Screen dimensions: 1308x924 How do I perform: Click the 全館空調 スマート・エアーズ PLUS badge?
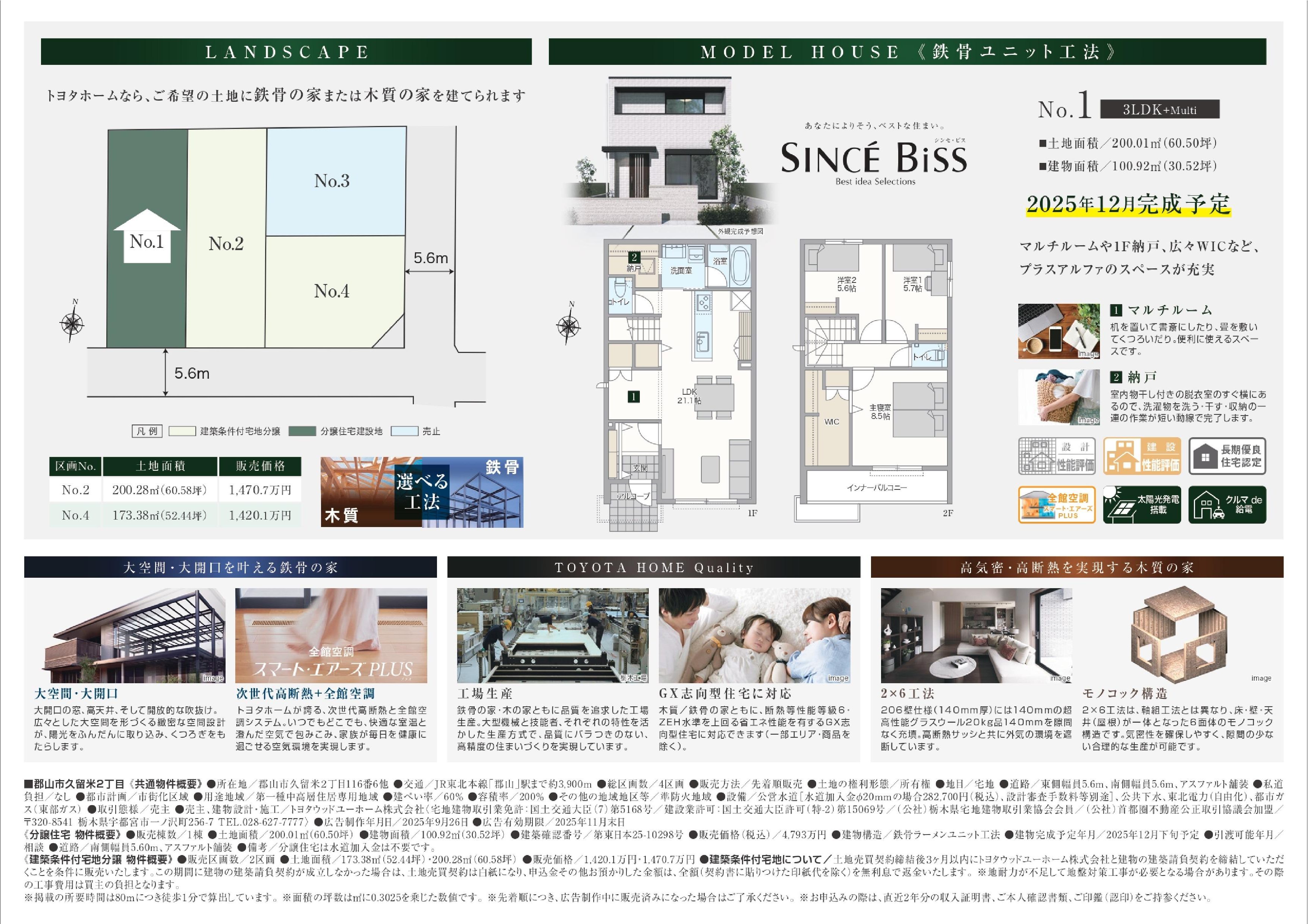pyautogui.click(x=1057, y=504)
